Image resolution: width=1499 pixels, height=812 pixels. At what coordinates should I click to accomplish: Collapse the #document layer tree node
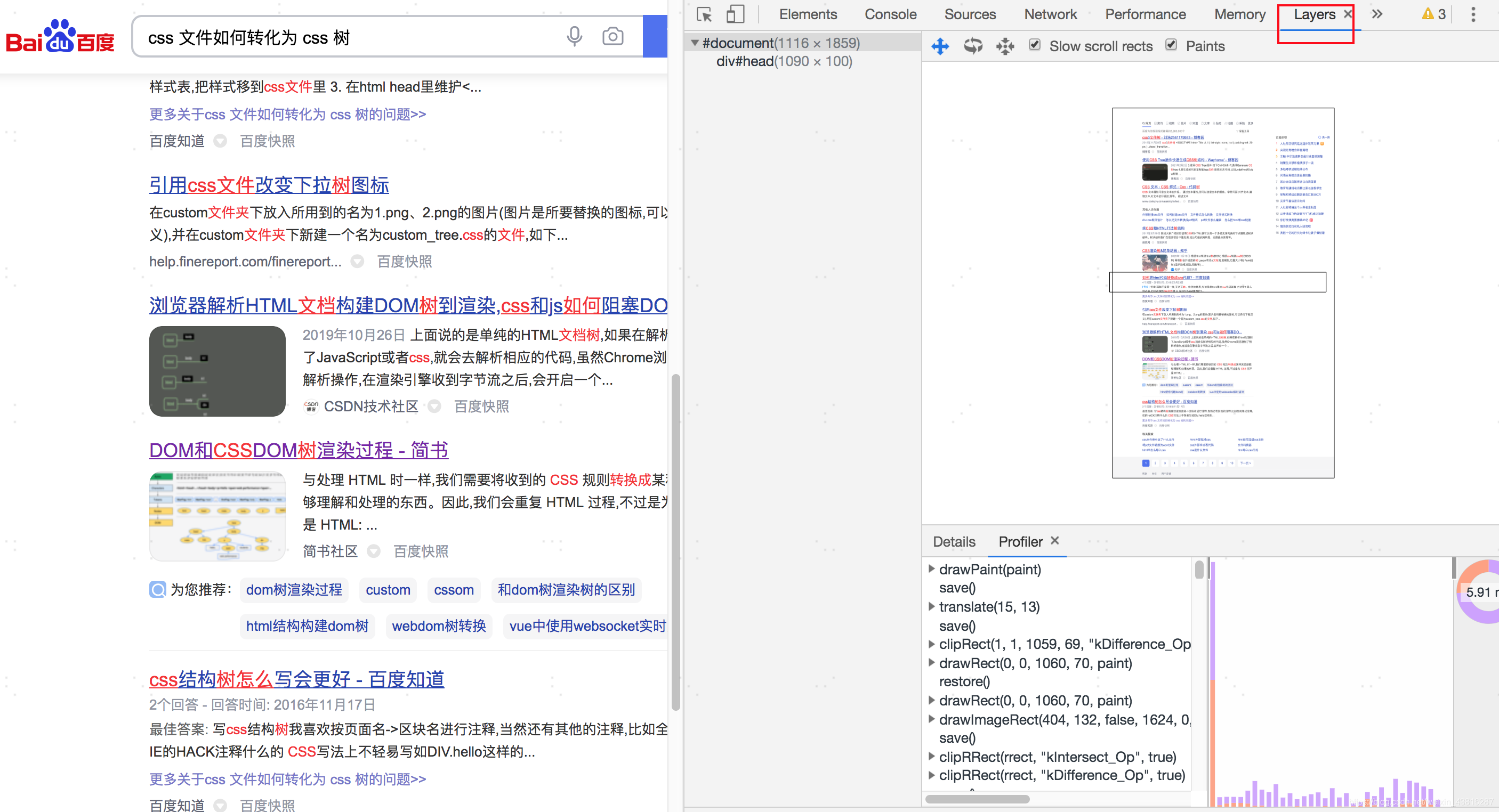(x=694, y=43)
